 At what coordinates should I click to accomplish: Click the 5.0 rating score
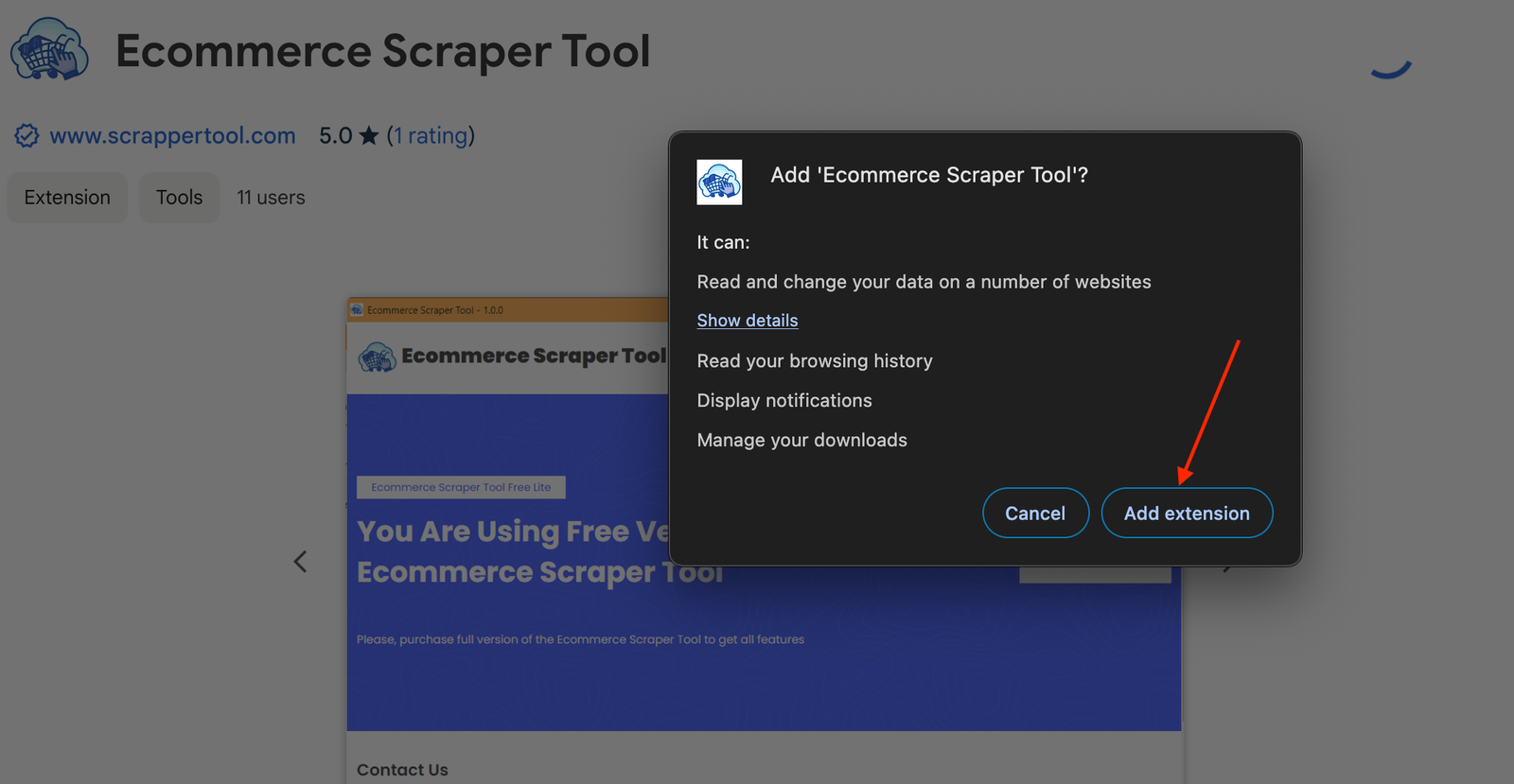[335, 136]
